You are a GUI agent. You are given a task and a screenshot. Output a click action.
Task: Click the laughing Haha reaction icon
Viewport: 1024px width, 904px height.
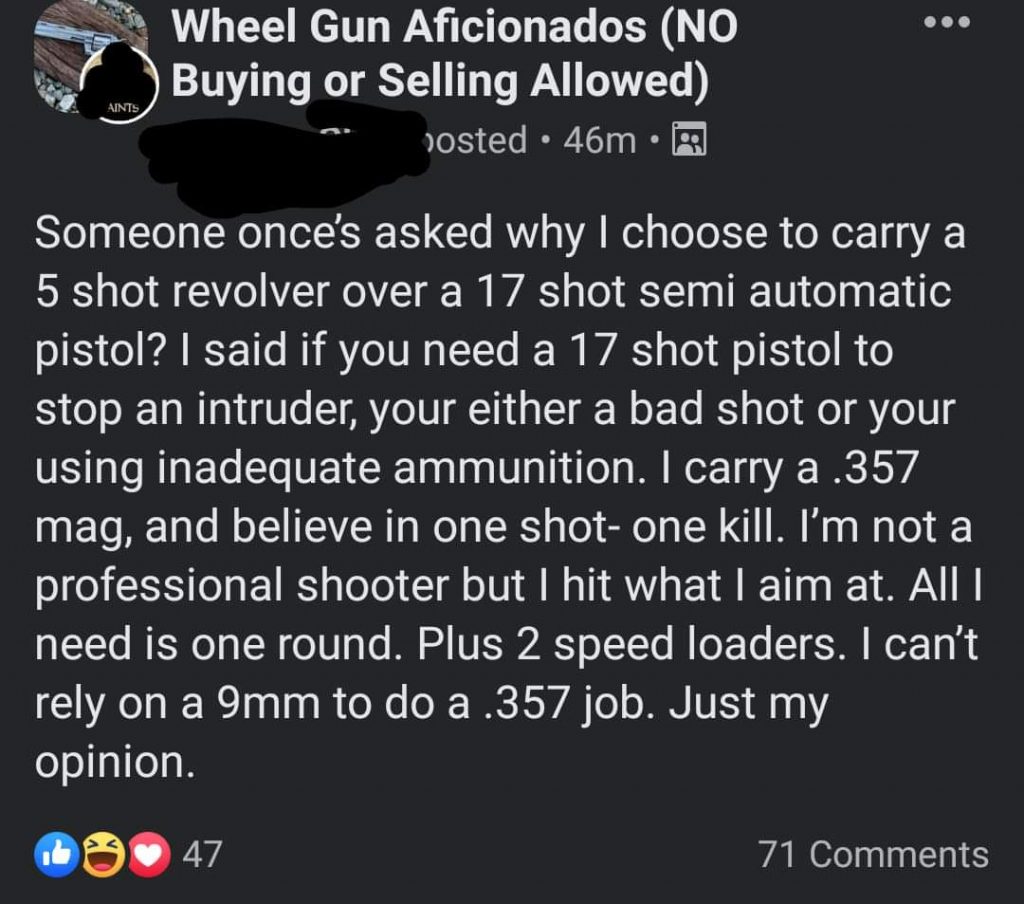[102, 856]
